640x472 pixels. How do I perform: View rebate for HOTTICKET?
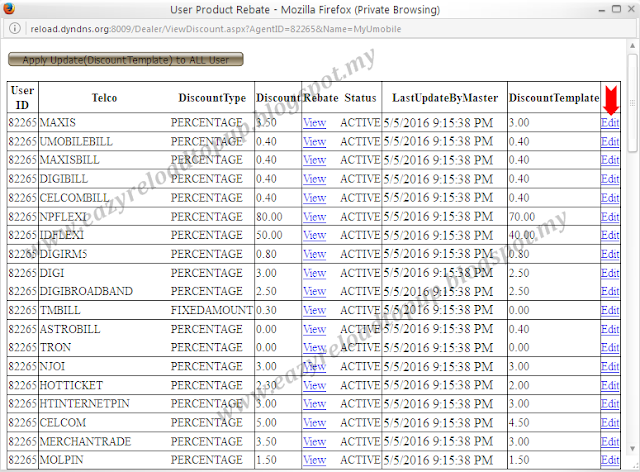click(x=314, y=385)
